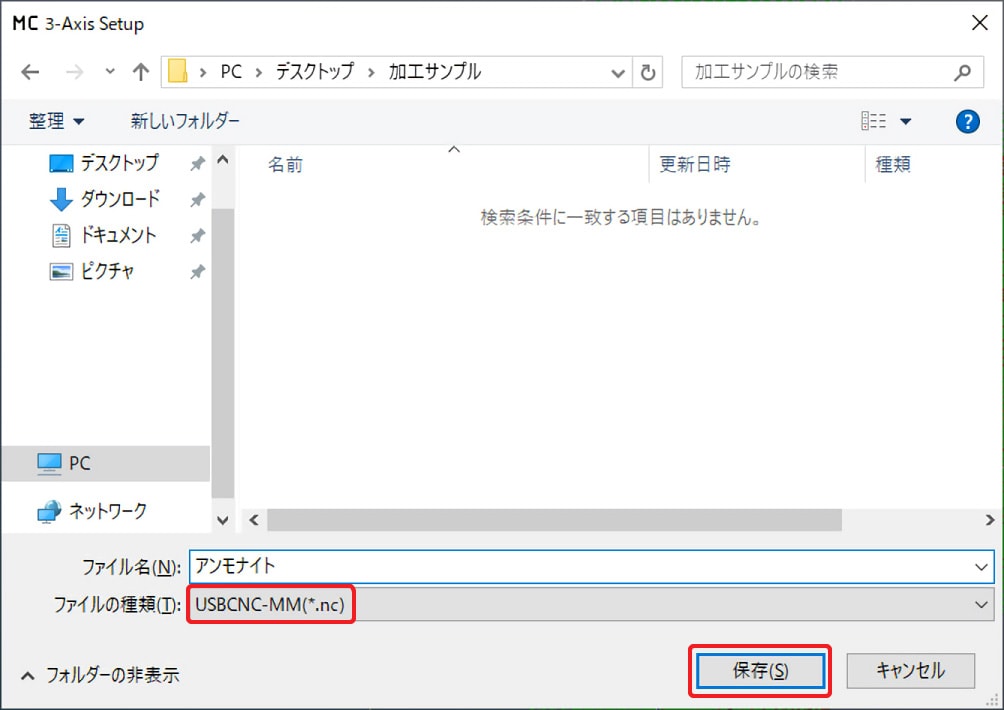Change view layout icon
The width and height of the screenshot is (1004, 710).
point(874,121)
